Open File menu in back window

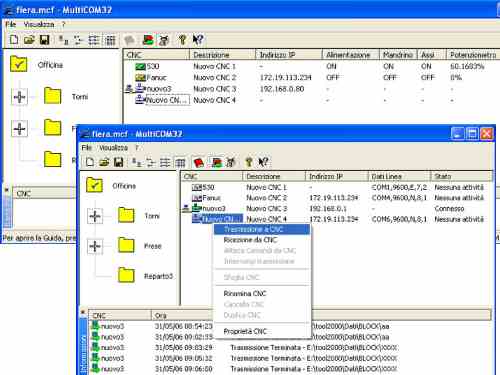11,24
